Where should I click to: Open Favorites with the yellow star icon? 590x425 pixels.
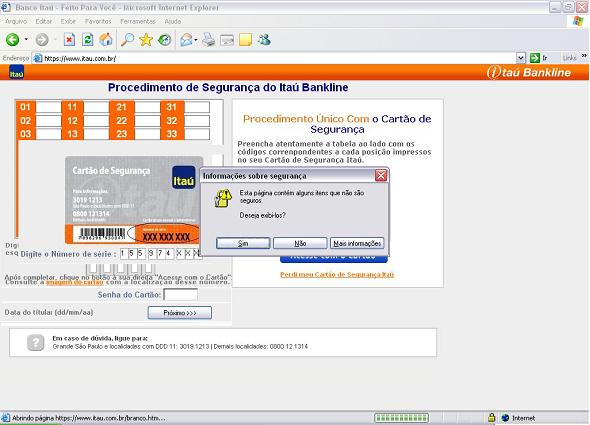[x=146, y=40]
